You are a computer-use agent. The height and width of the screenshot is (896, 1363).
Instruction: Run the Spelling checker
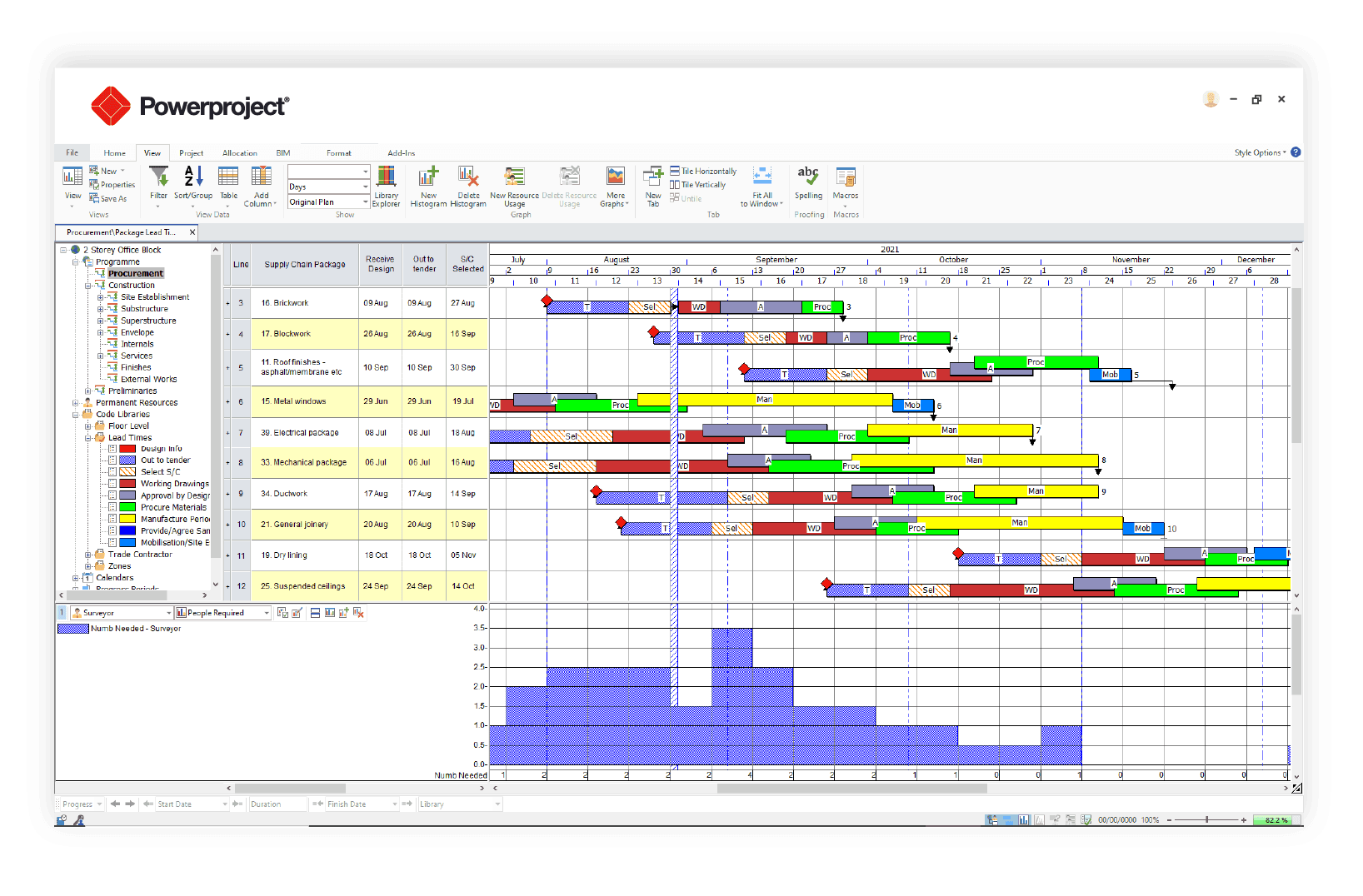(x=807, y=185)
